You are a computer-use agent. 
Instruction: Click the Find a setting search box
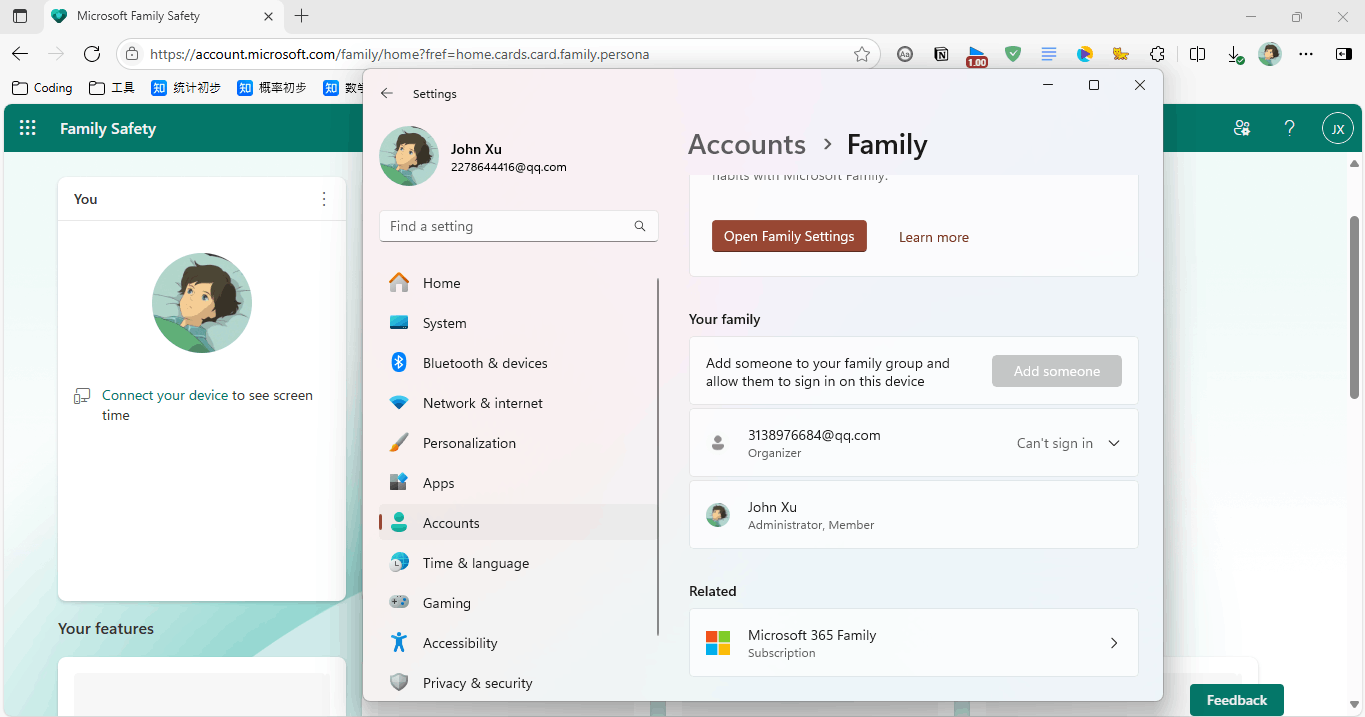click(519, 226)
